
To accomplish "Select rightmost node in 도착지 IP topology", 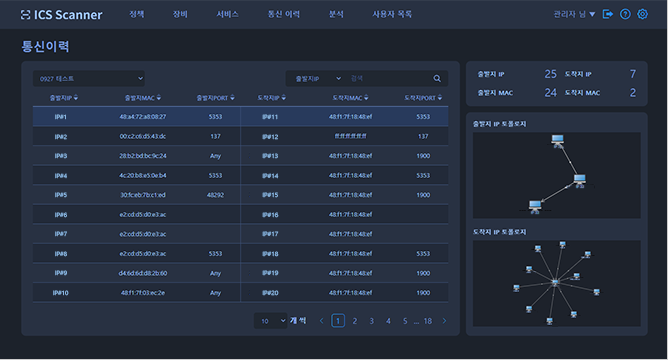I will [x=596, y=292].
